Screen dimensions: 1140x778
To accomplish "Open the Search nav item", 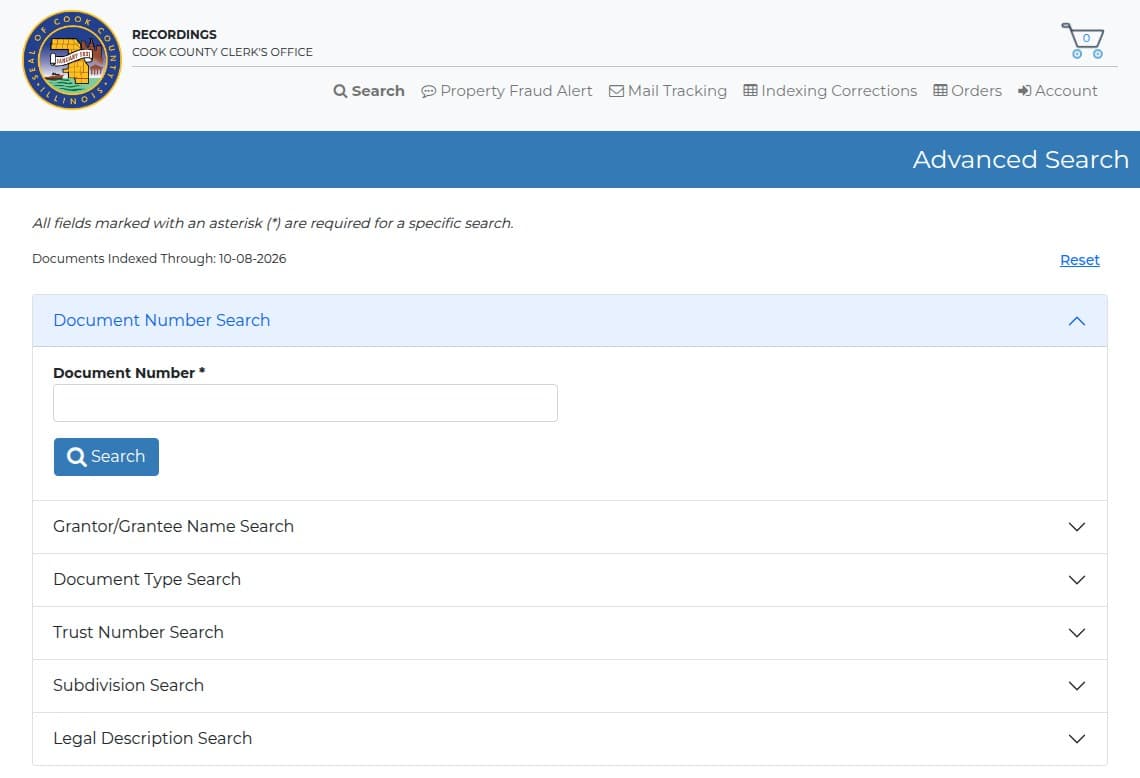I will point(369,91).
